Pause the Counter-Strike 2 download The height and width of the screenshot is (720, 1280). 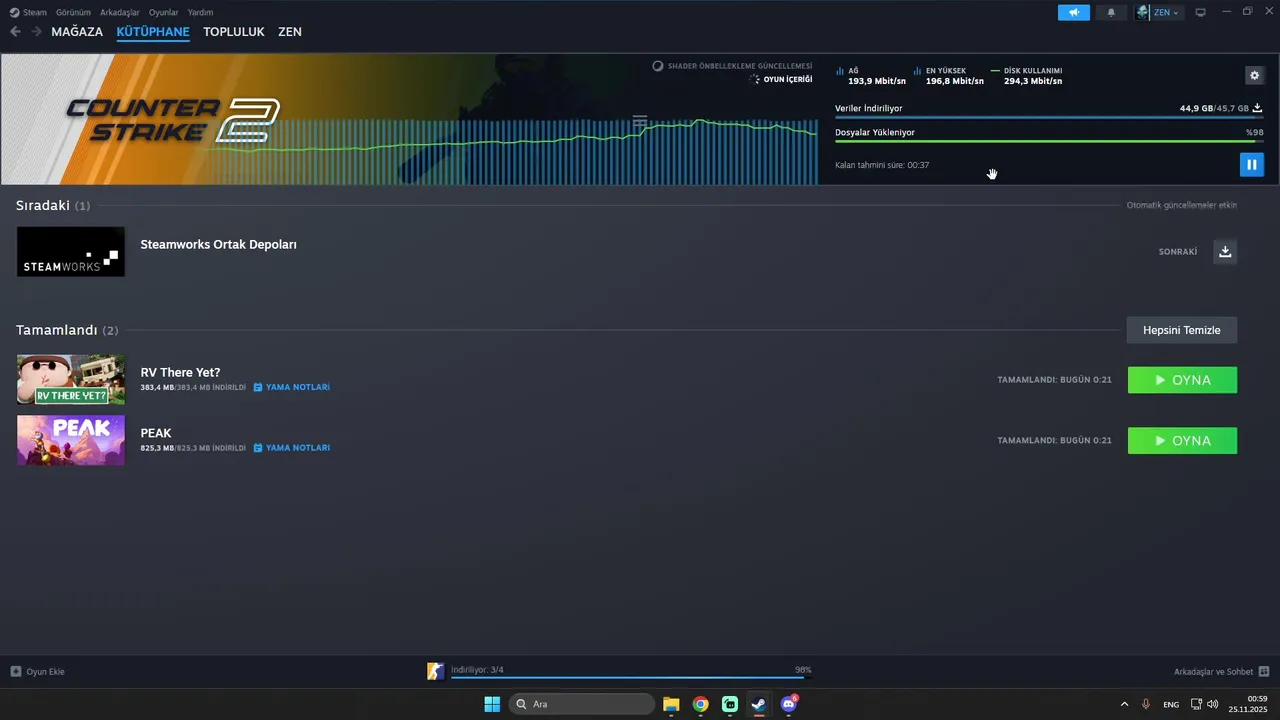pyautogui.click(x=1251, y=164)
